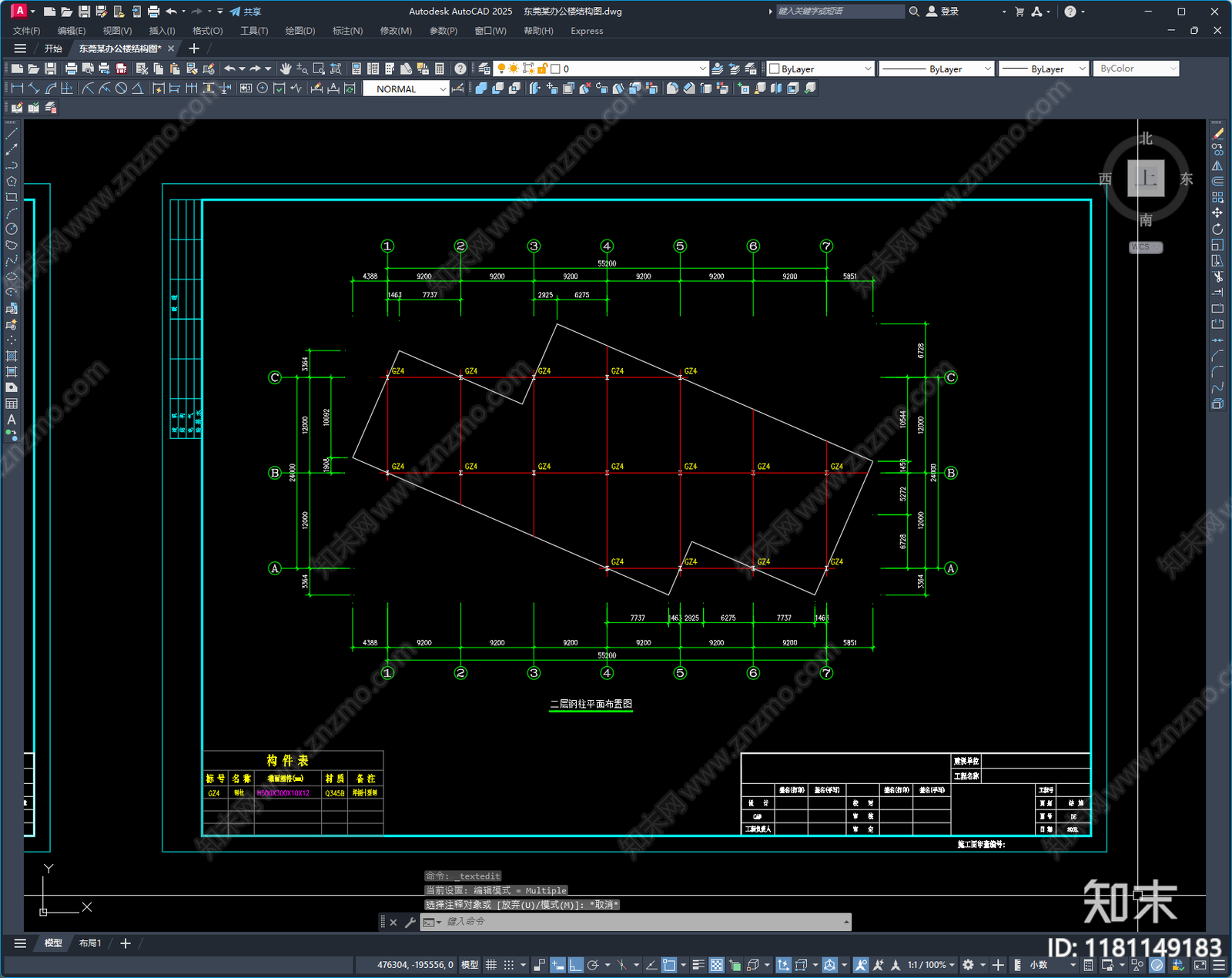Open the NORMAL dimension style dropdown
Viewport: 1232px width, 978px height.
tap(405, 89)
